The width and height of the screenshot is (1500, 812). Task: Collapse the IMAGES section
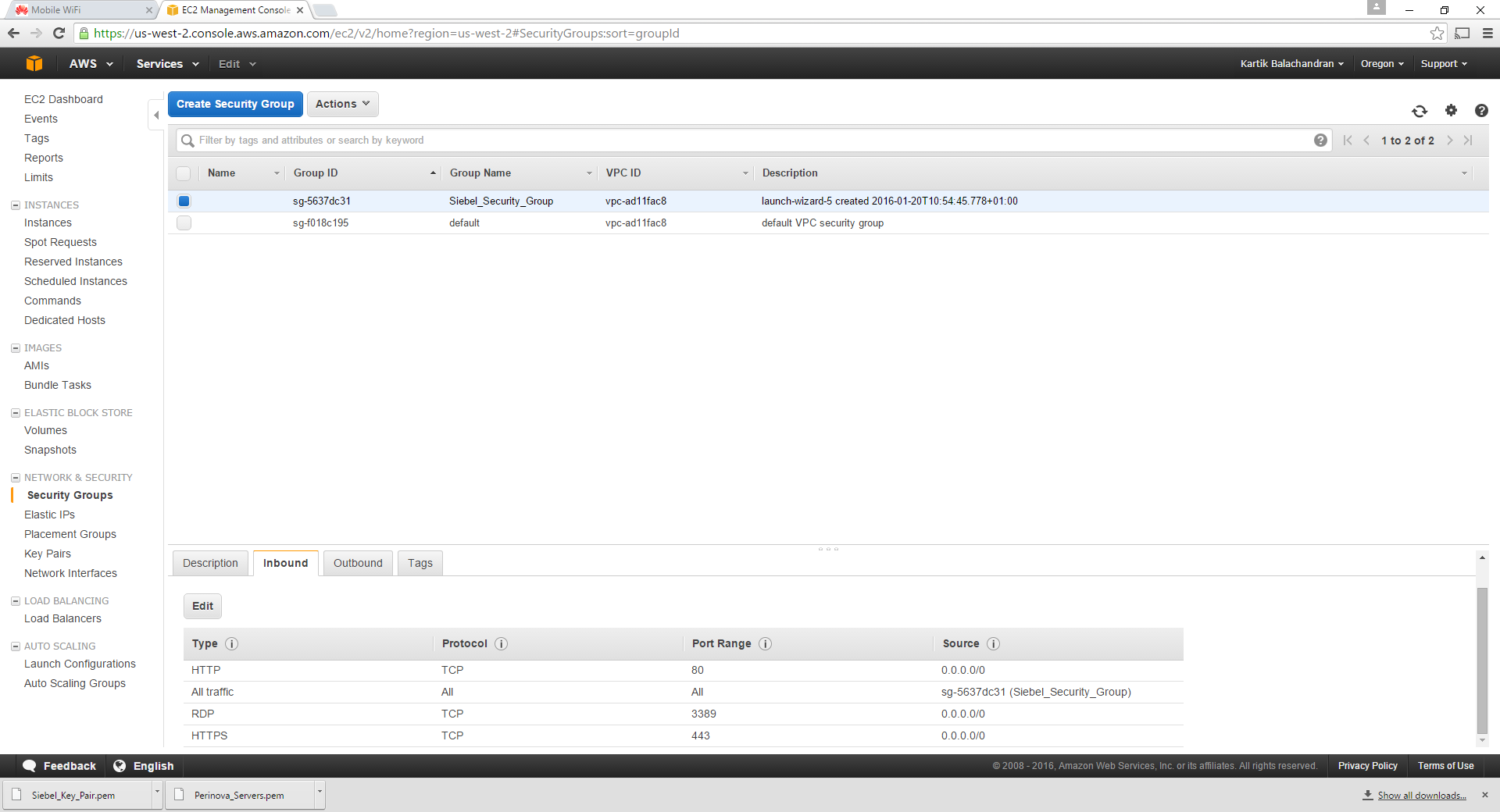(x=15, y=348)
